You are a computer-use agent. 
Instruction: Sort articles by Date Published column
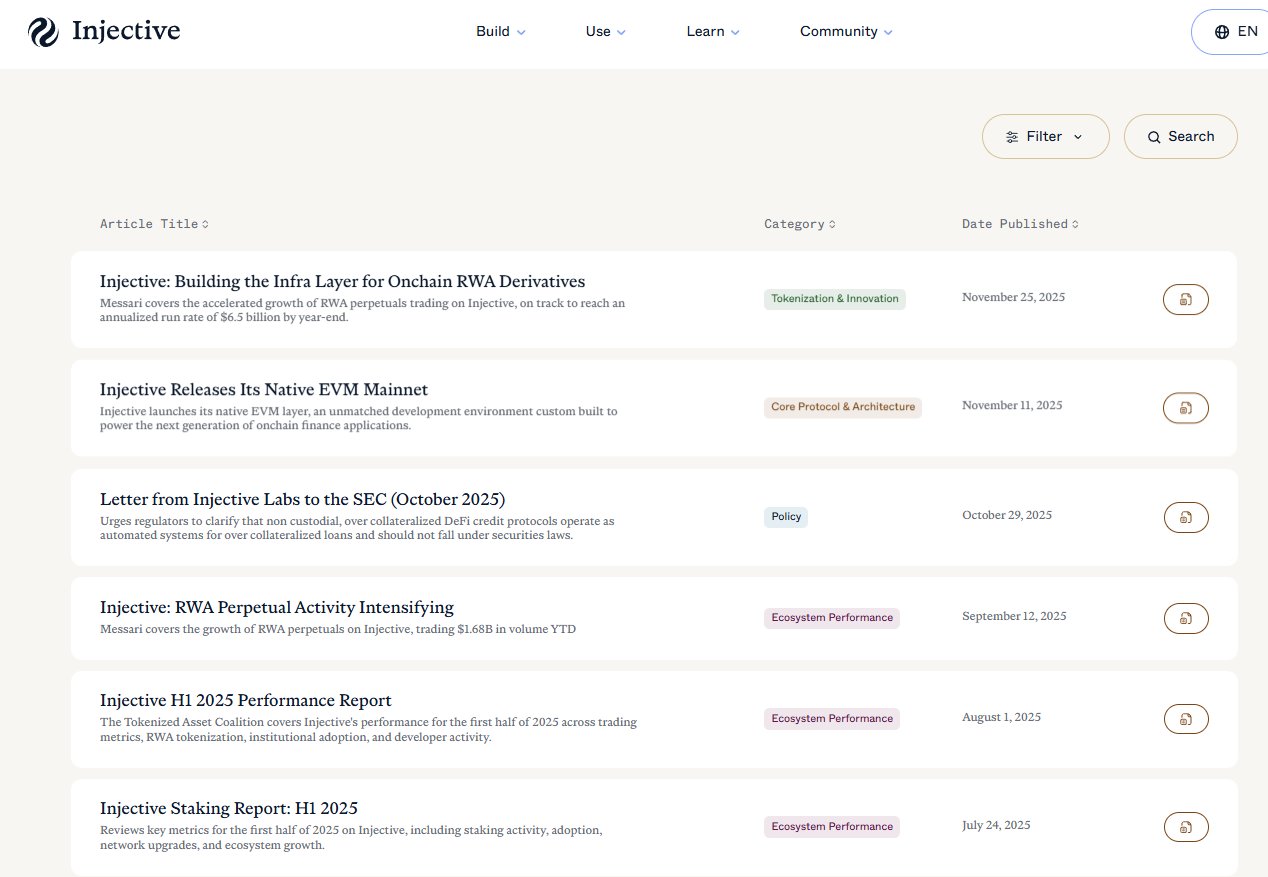(x=1020, y=224)
